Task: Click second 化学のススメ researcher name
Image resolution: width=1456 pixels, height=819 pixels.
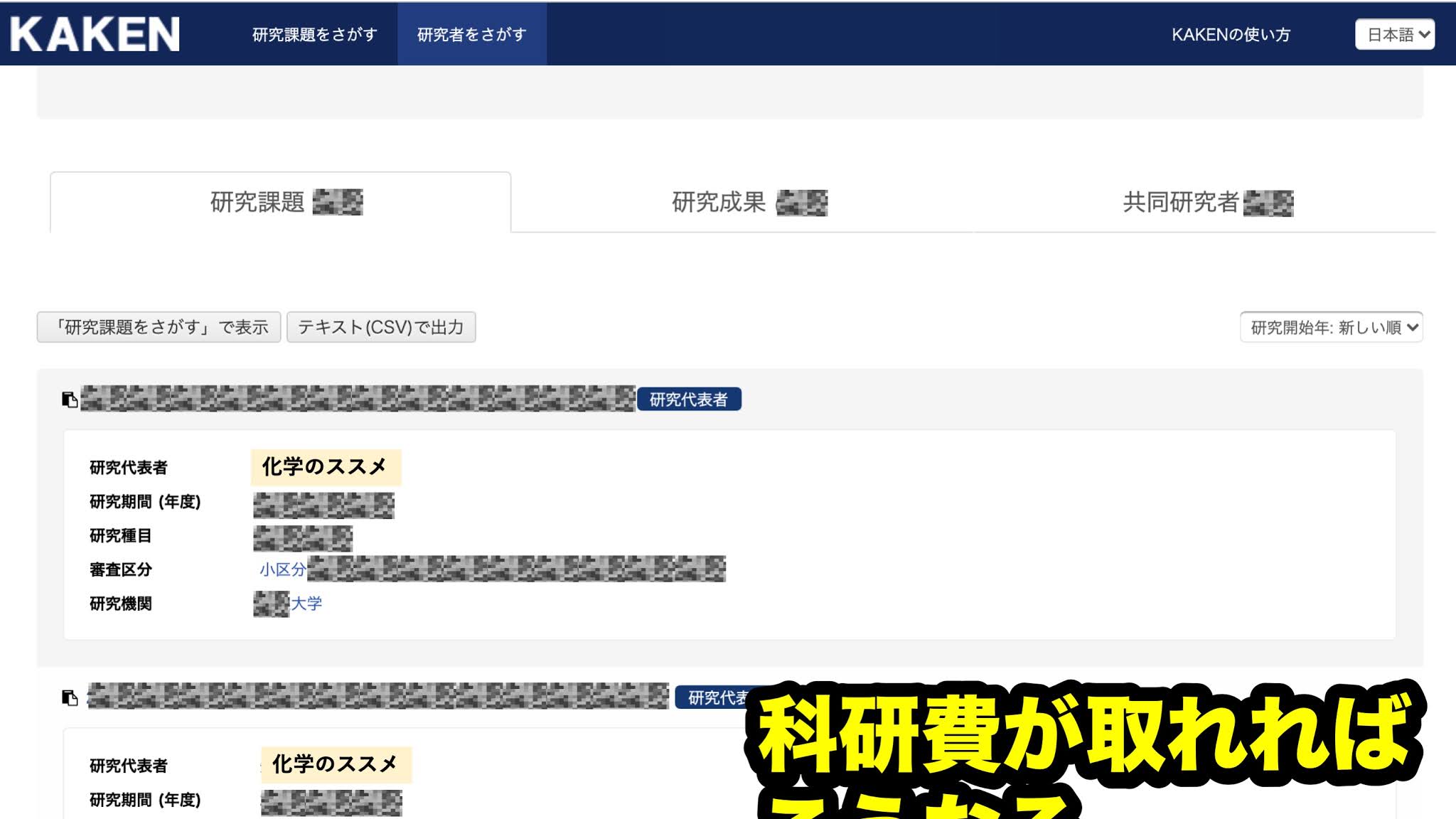Action: (336, 765)
